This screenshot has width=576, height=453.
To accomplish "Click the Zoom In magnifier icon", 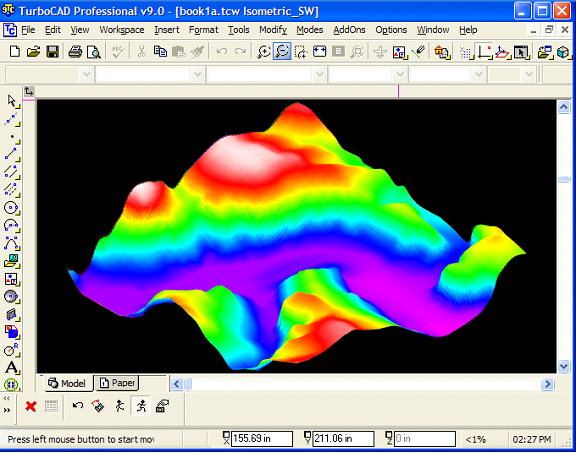I will point(263,51).
